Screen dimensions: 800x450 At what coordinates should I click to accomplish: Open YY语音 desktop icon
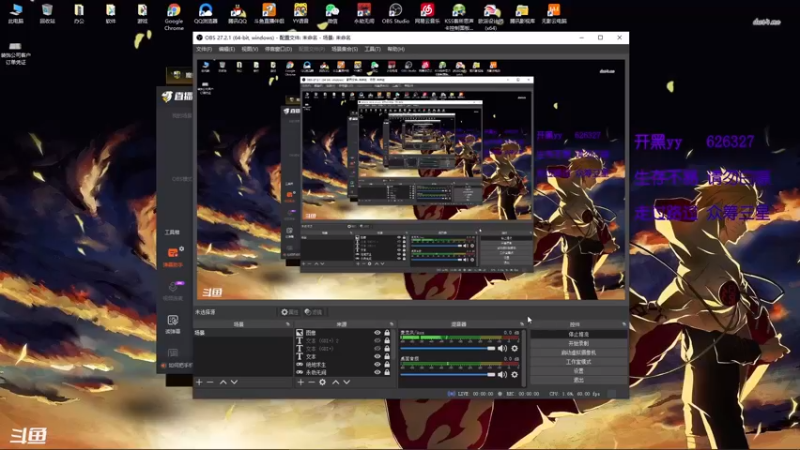[x=301, y=14]
